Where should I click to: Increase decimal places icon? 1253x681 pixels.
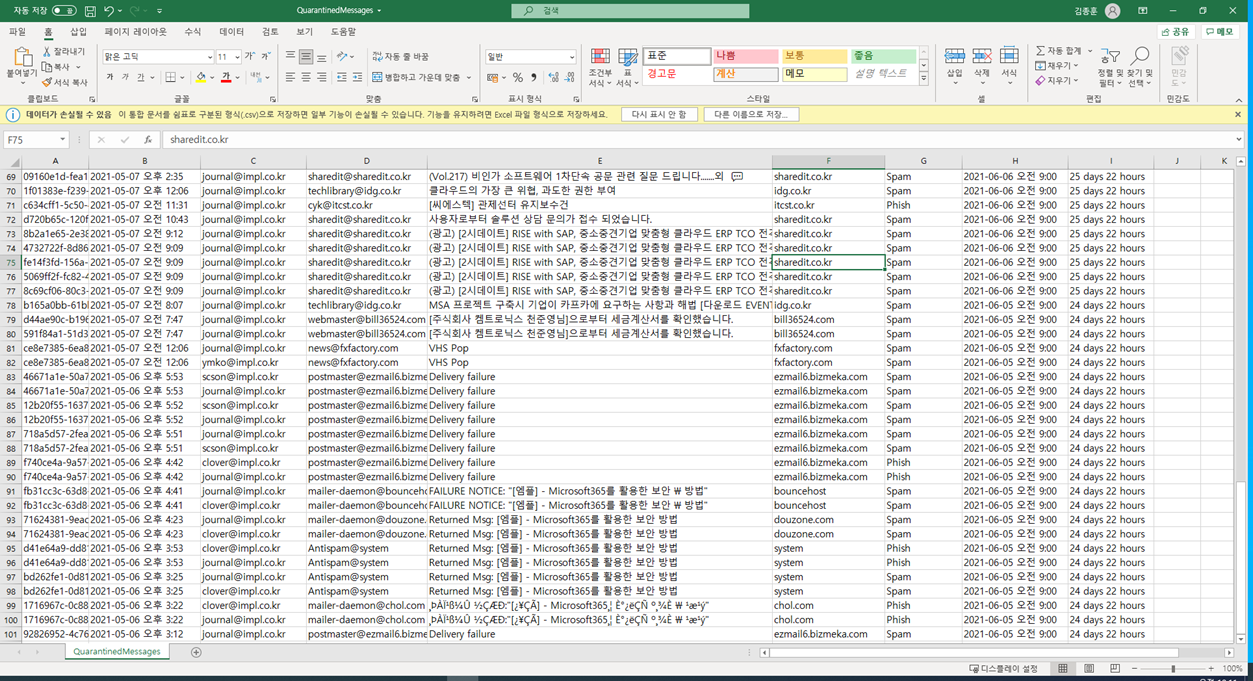point(552,77)
